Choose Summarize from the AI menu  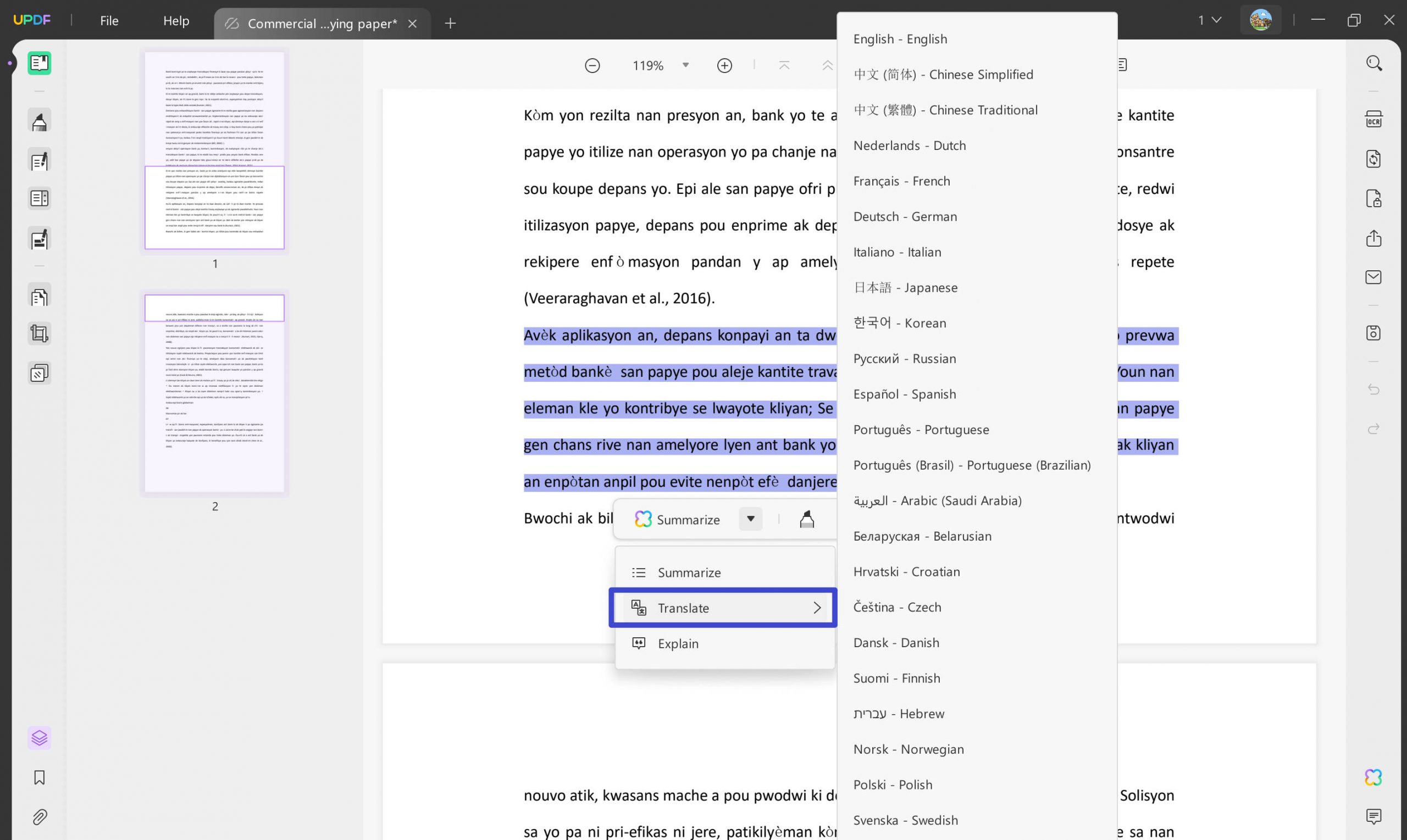725,572
